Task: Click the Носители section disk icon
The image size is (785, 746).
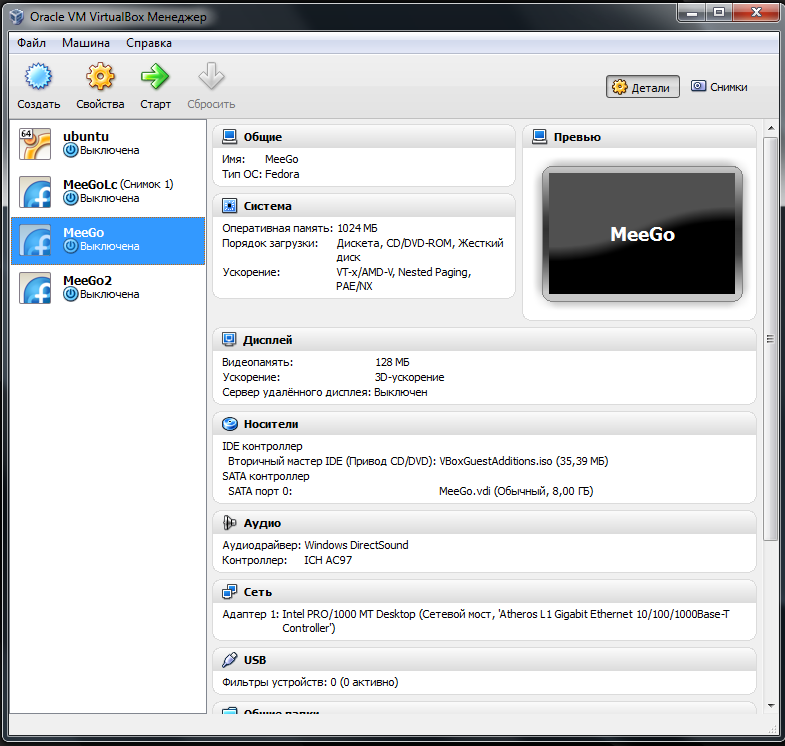Action: click(229, 424)
